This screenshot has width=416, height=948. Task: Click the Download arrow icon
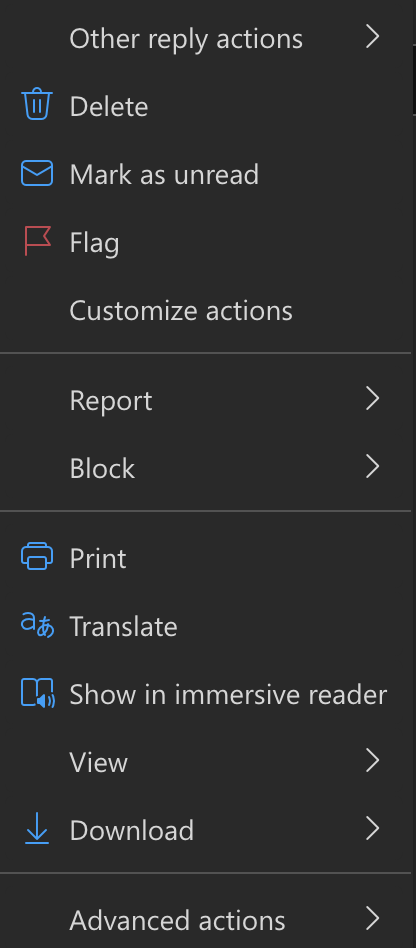pos(37,829)
